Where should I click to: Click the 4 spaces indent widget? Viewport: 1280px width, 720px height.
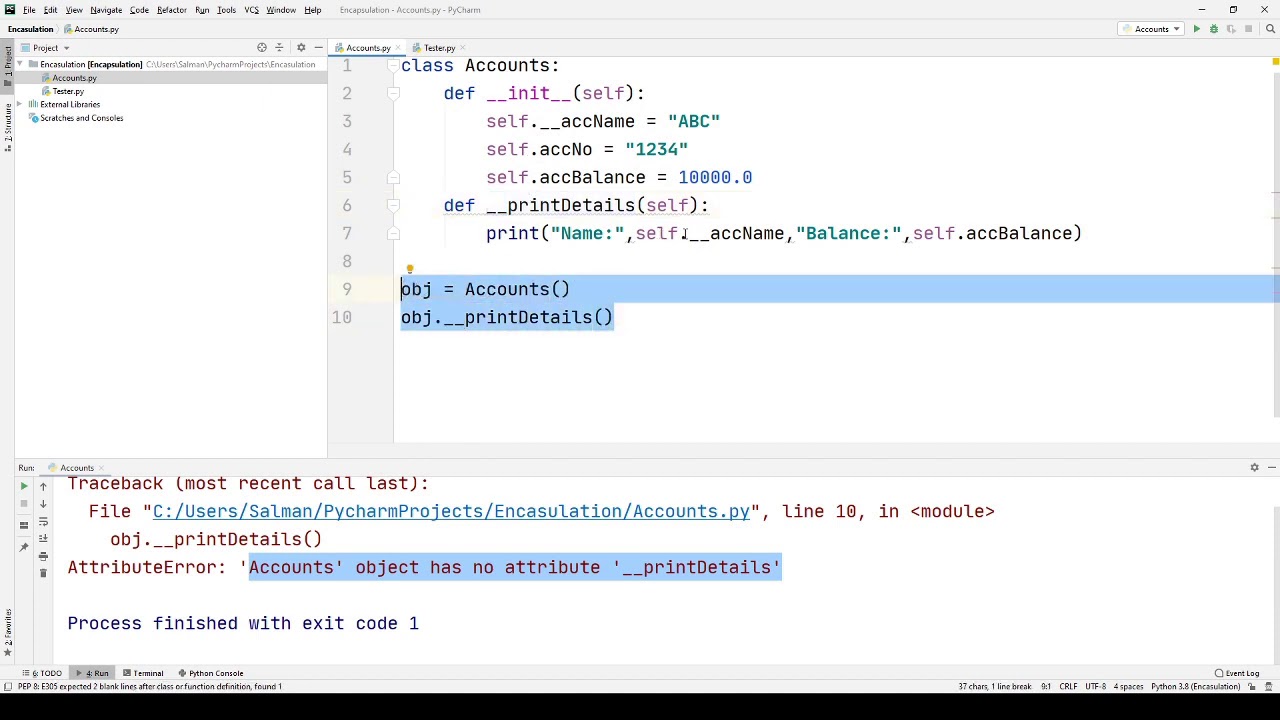(x=1128, y=687)
